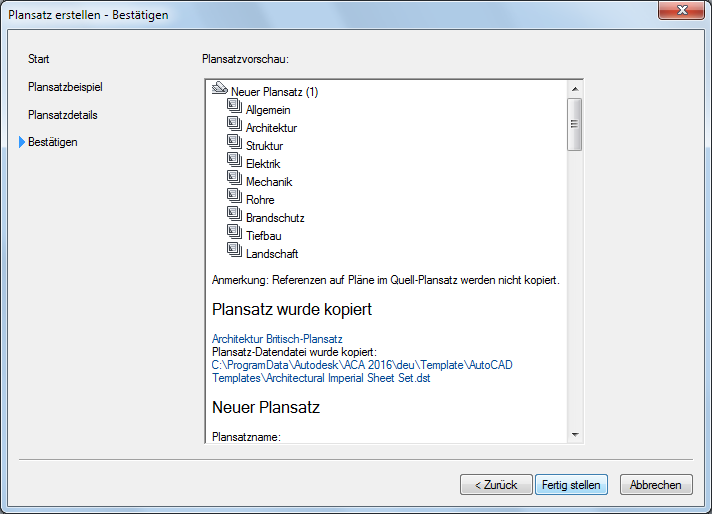The height and width of the screenshot is (514, 712).
Task: Click the Allgemein subset icon
Action: coord(235,109)
